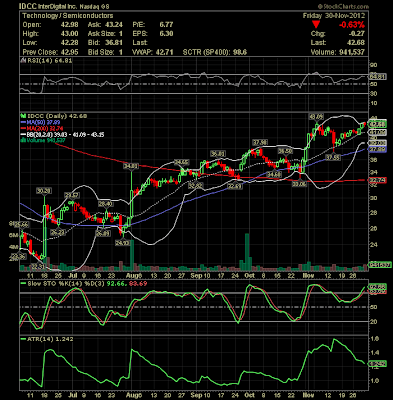Click the header Volume value 941,537
The width and height of the screenshot is (393, 400).
click(351, 52)
